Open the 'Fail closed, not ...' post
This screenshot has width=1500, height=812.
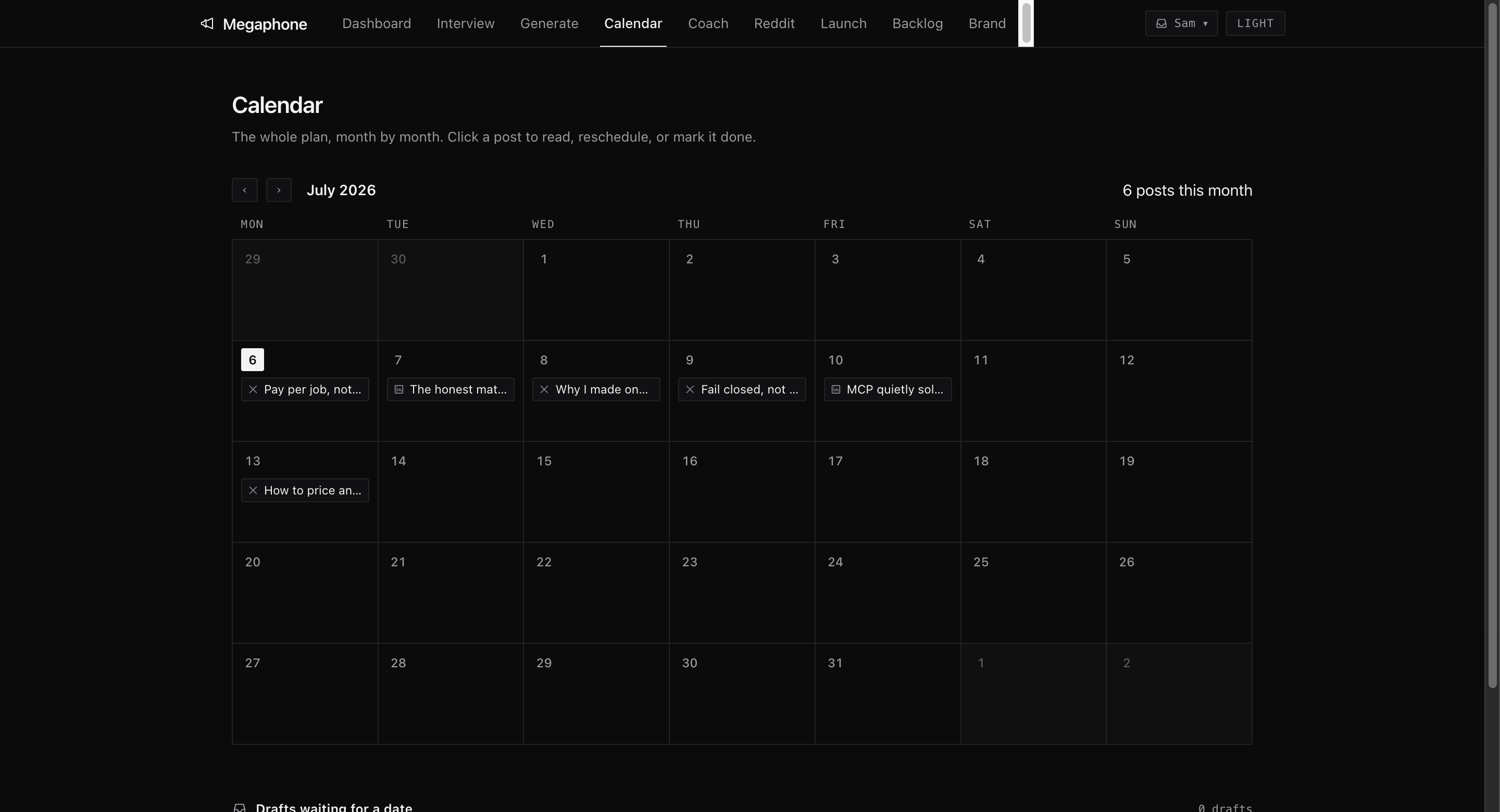742,389
